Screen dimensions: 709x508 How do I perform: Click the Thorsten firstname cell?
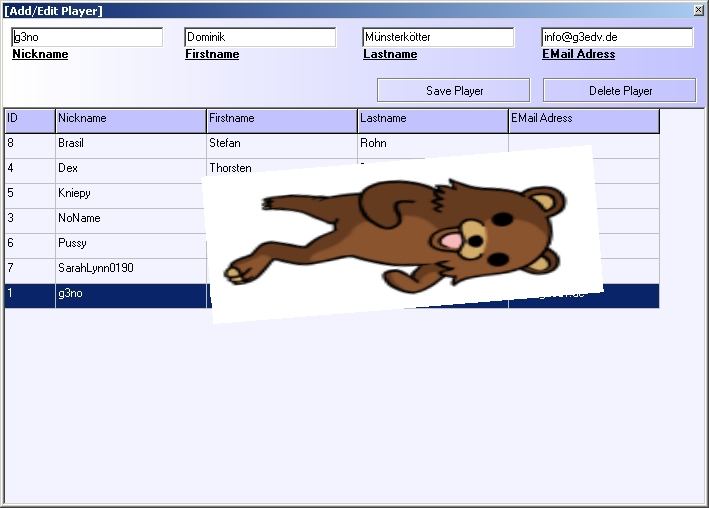pyautogui.click(x=282, y=168)
